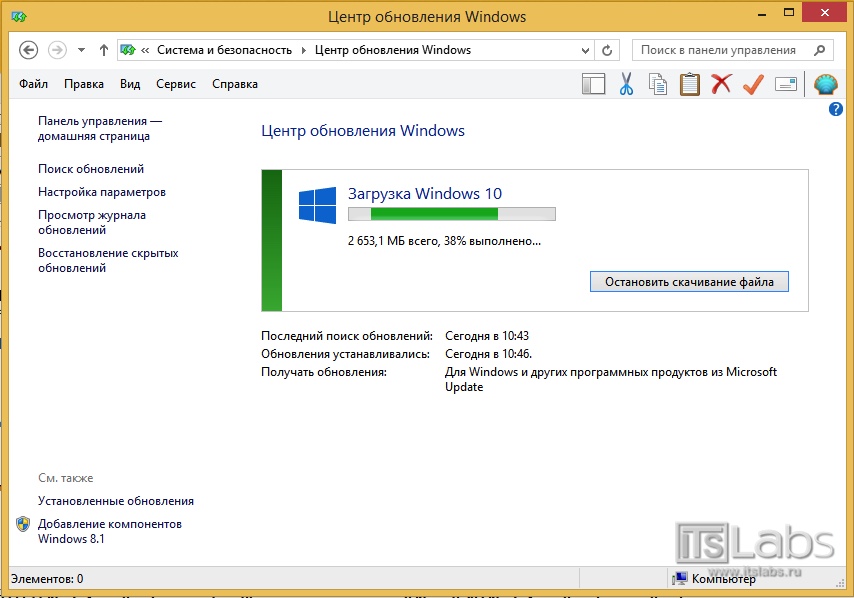Screen dimensions: 854x598
Task: Click the Microsoft Update source text
Action: [611, 379]
